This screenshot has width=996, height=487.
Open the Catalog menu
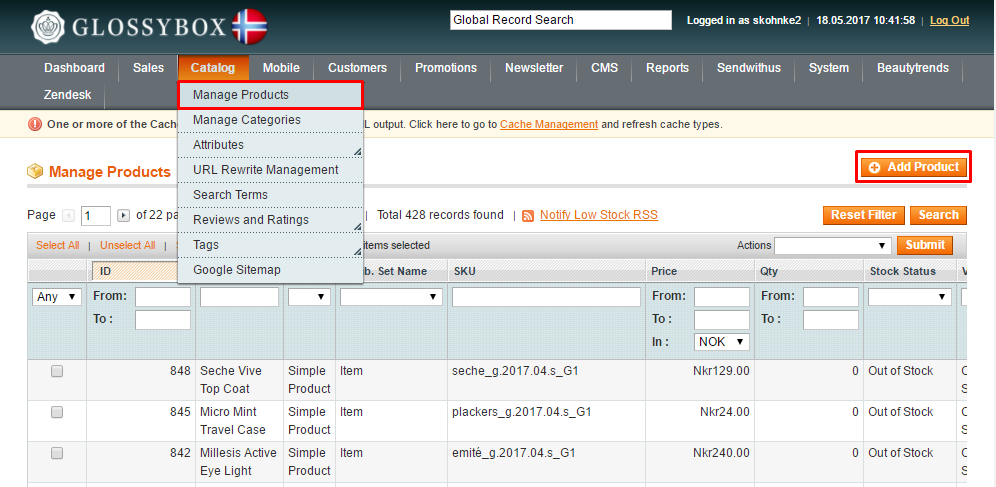(213, 68)
